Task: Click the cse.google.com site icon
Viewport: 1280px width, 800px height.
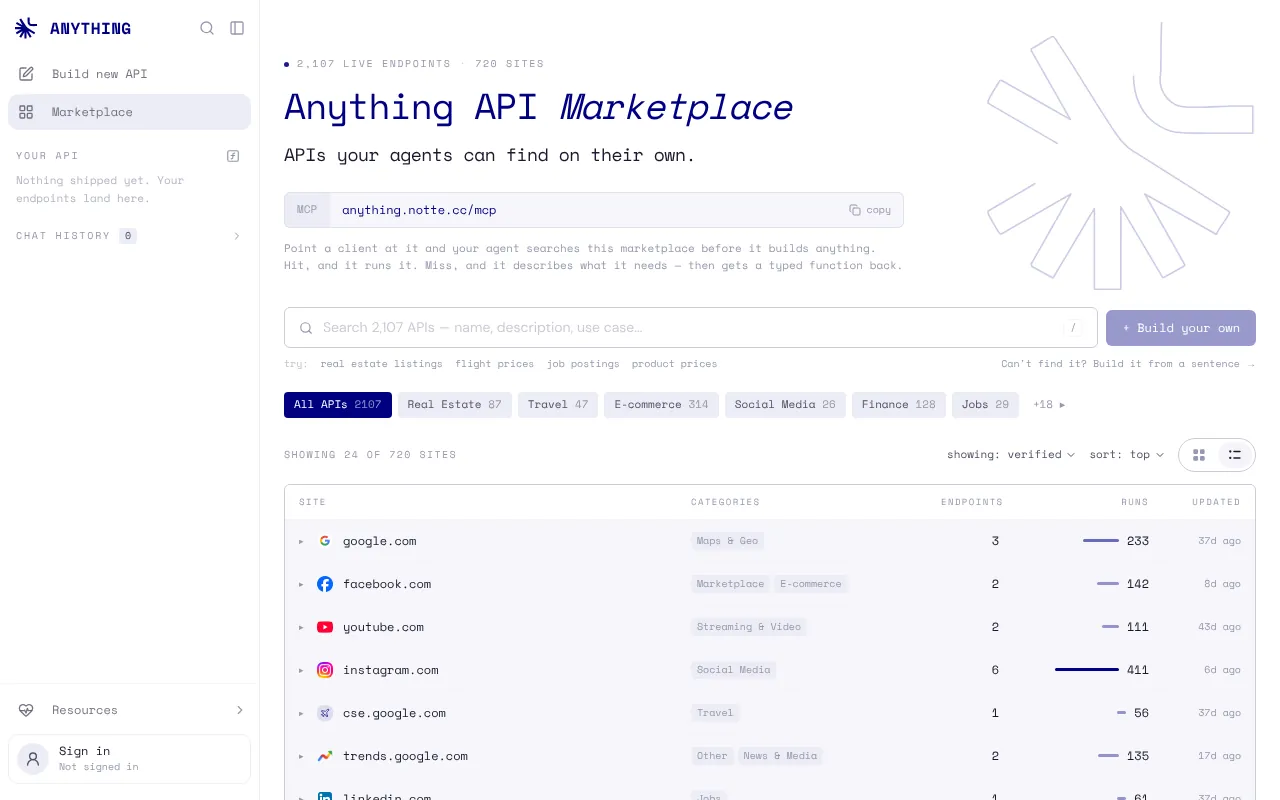Action: [325, 713]
